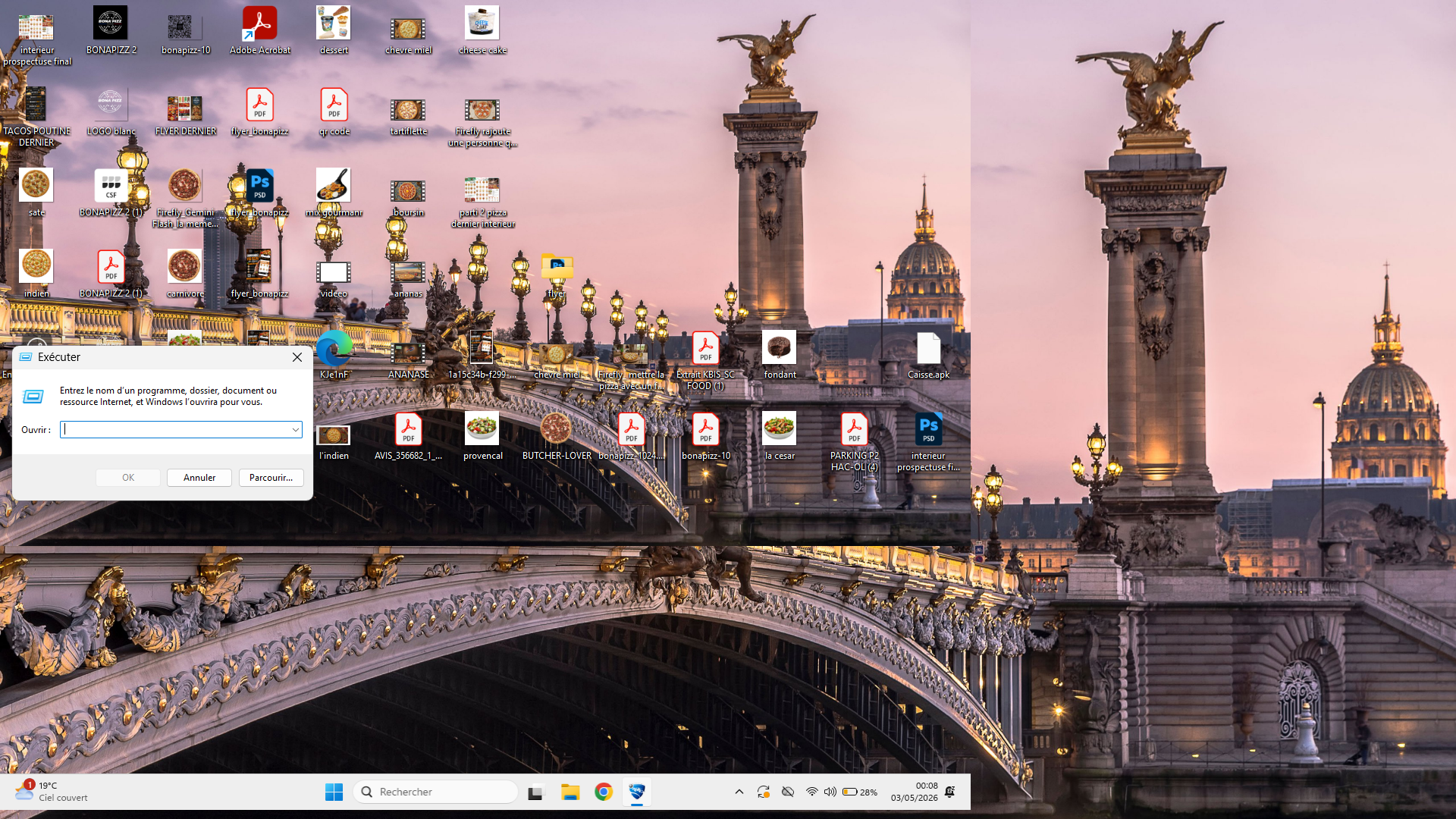This screenshot has width=1456, height=819.
Task: Select the PARKING P2 HAC-OL (4) PDF
Action: click(x=854, y=441)
